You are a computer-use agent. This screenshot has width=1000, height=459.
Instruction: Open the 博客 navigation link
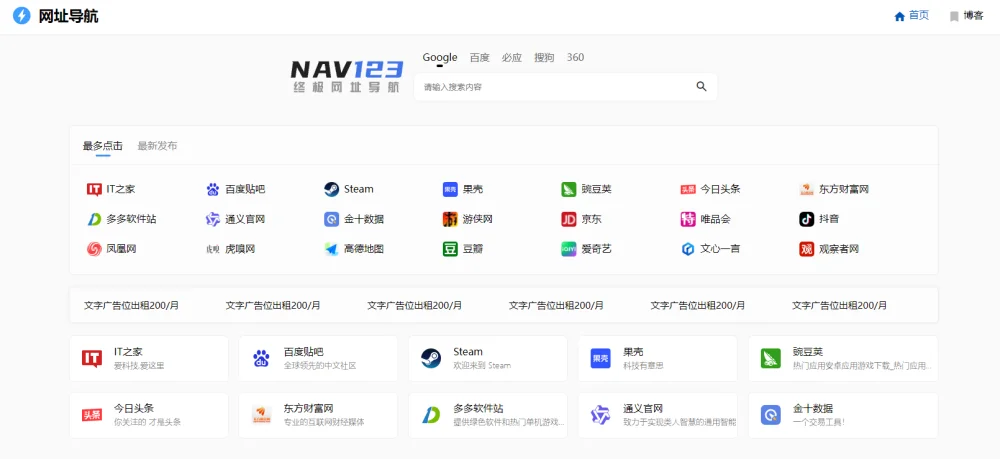(966, 16)
